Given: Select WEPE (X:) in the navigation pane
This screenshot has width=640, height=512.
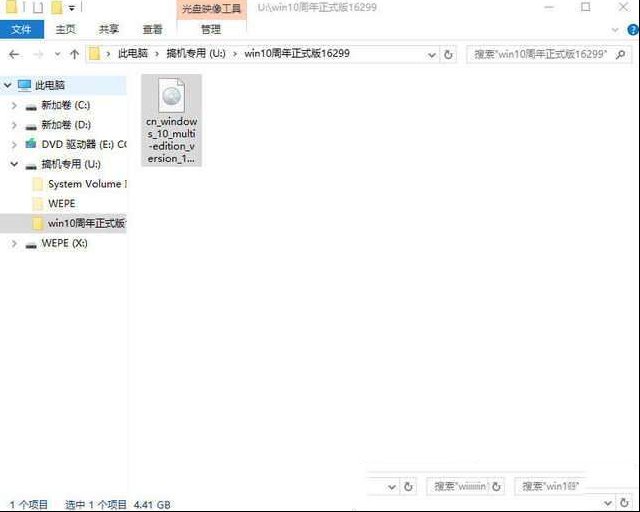Looking at the screenshot, I should 64,243.
